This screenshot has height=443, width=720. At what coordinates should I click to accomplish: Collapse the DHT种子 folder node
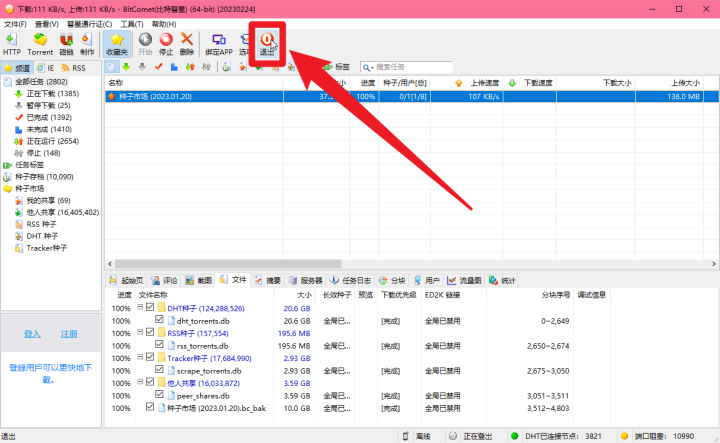[141, 307]
